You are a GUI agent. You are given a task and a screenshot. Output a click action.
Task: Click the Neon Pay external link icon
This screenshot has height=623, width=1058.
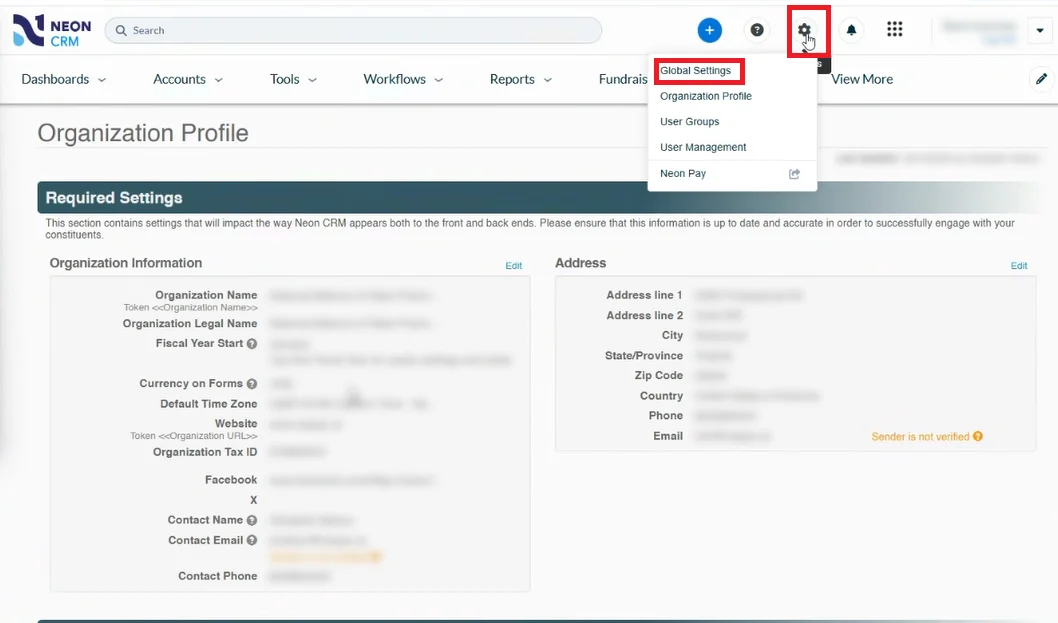click(795, 174)
